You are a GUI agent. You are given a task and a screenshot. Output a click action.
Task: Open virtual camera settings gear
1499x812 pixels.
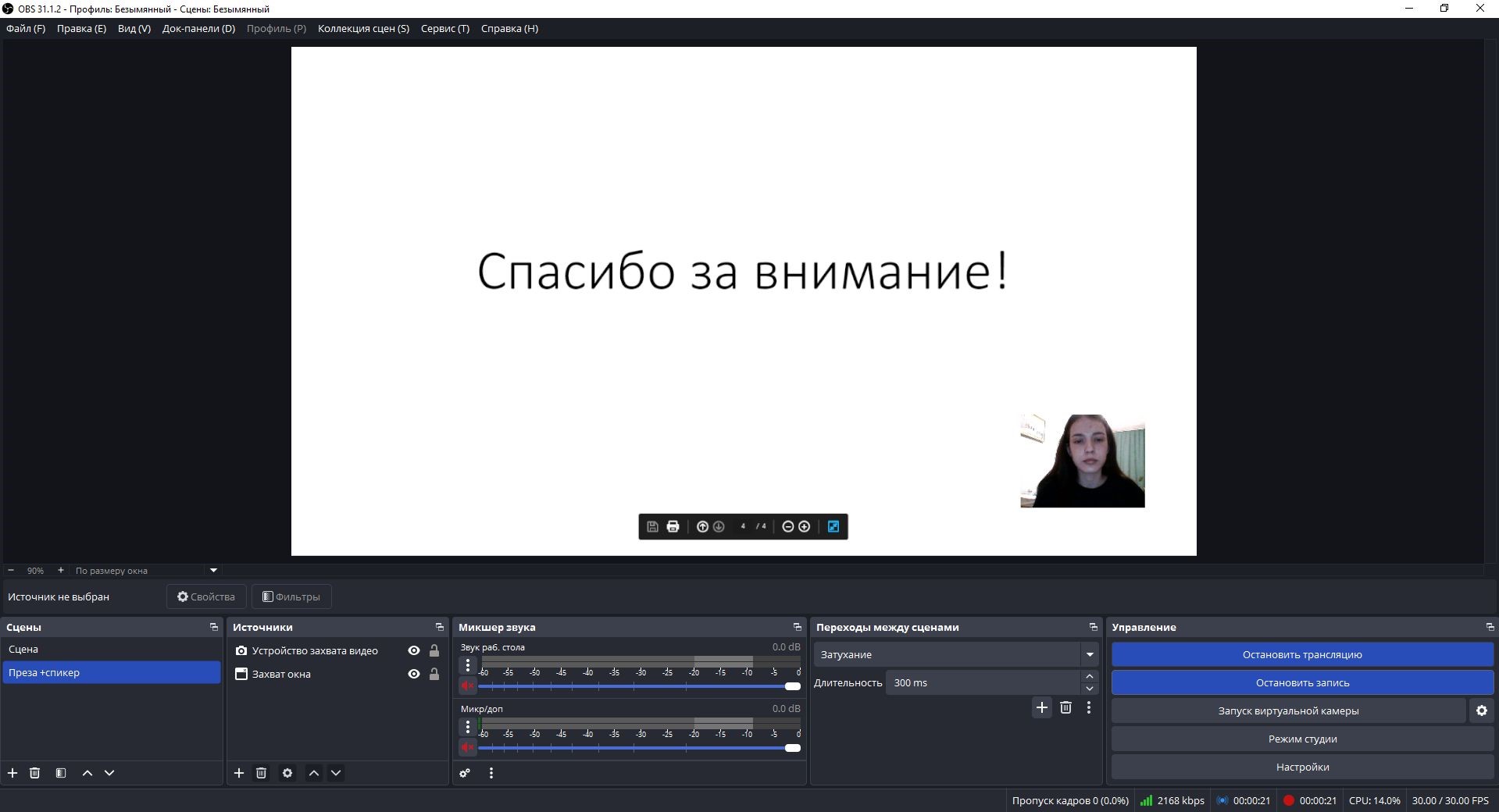tap(1481, 710)
